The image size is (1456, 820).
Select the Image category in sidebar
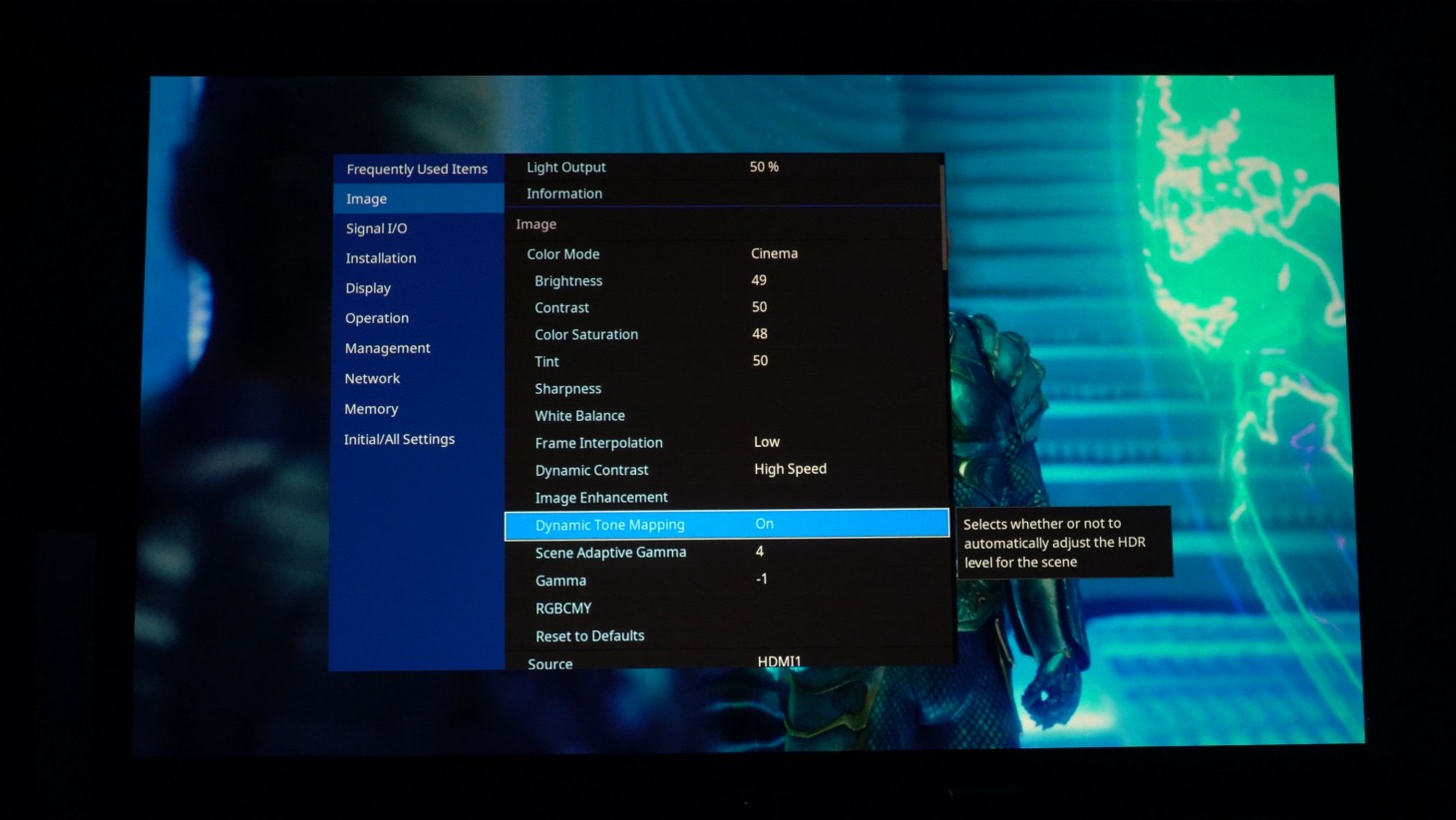pyautogui.click(x=417, y=199)
